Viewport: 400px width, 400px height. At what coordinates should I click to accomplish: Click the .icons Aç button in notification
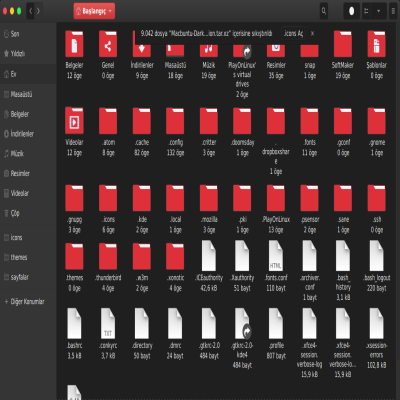coord(293,33)
